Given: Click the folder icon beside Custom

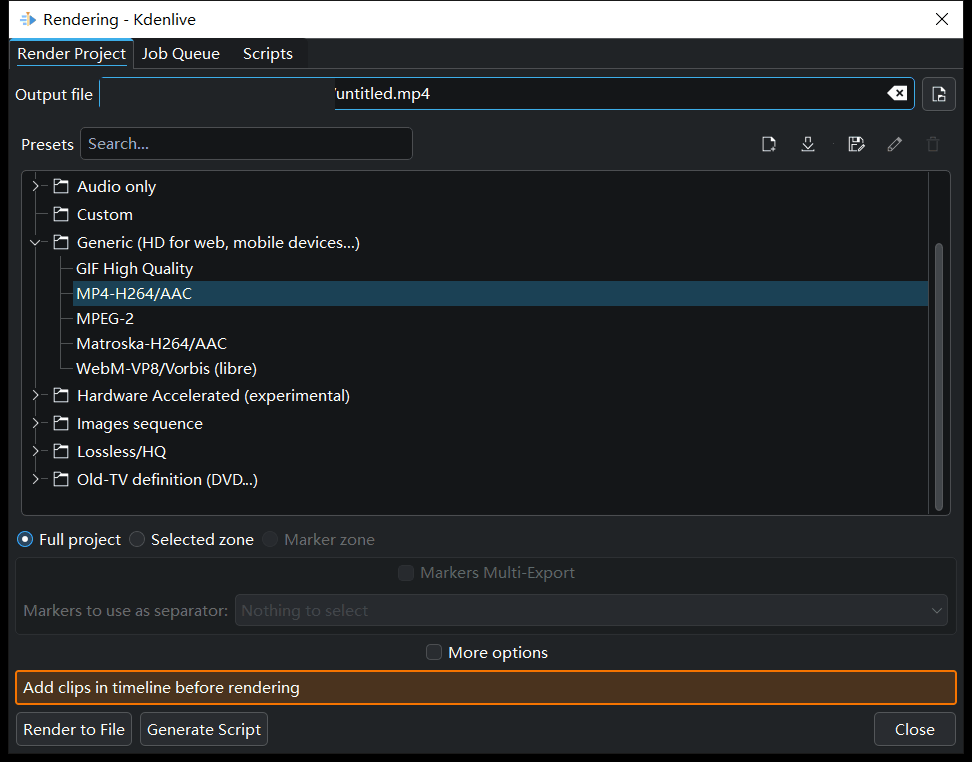Looking at the screenshot, I should point(61,215).
